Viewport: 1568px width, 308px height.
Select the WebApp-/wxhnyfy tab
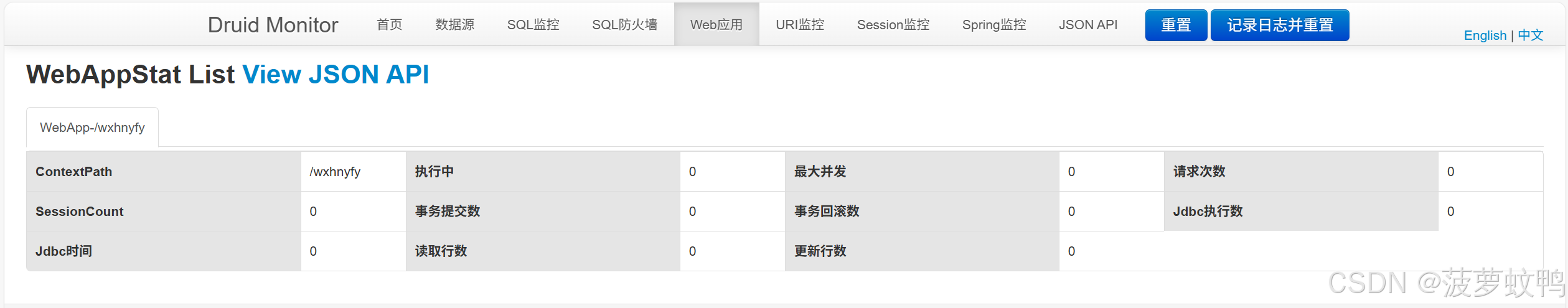(x=92, y=128)
